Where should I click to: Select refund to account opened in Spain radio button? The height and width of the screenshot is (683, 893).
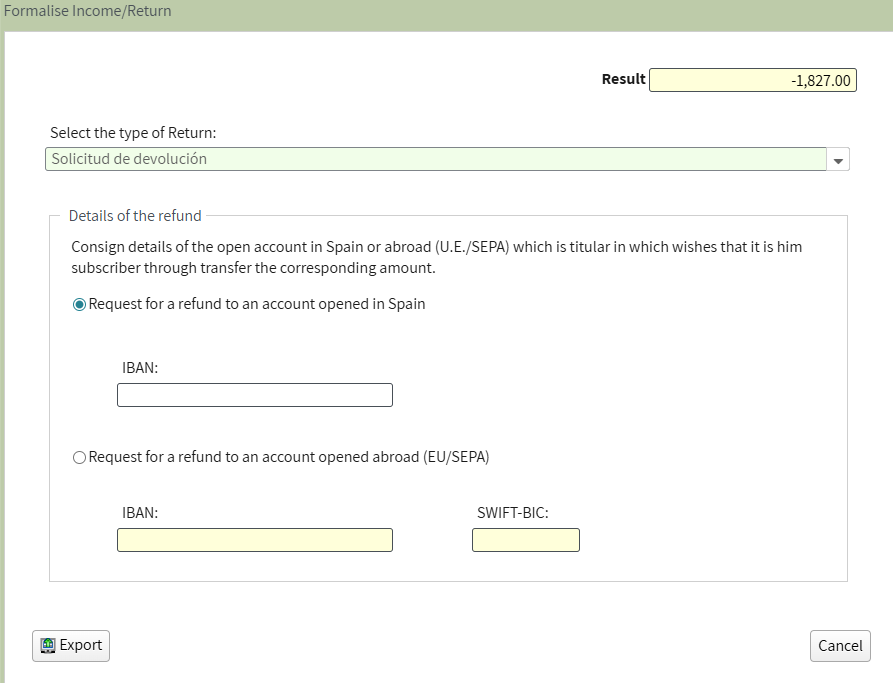(x=80, y=305)
